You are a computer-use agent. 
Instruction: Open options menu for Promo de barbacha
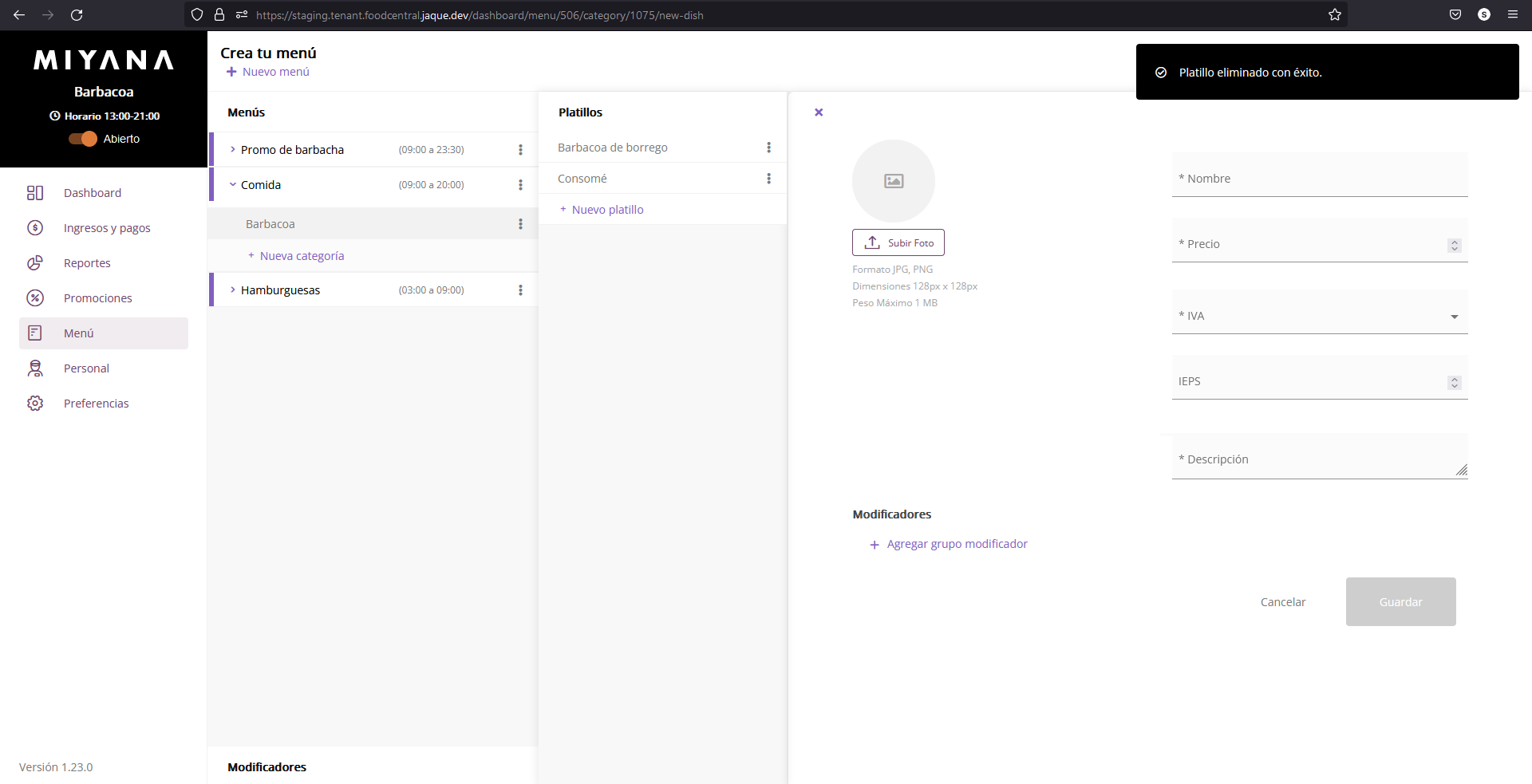coord(520,150)
